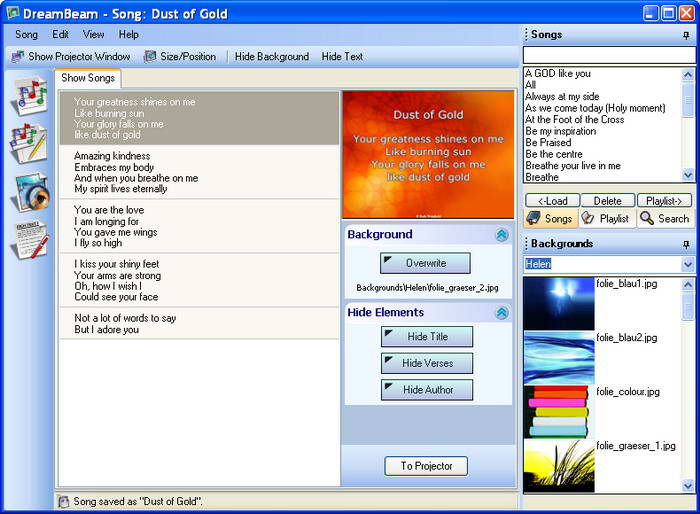The image size is (700, 514).
Task: Click Show Projector Window toolbar button
Action: point(71,57)
